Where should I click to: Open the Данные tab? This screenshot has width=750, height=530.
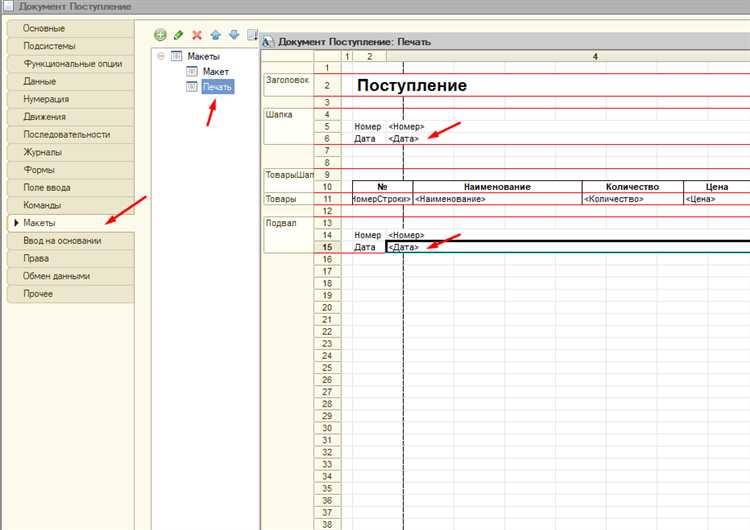coord(71,81)
